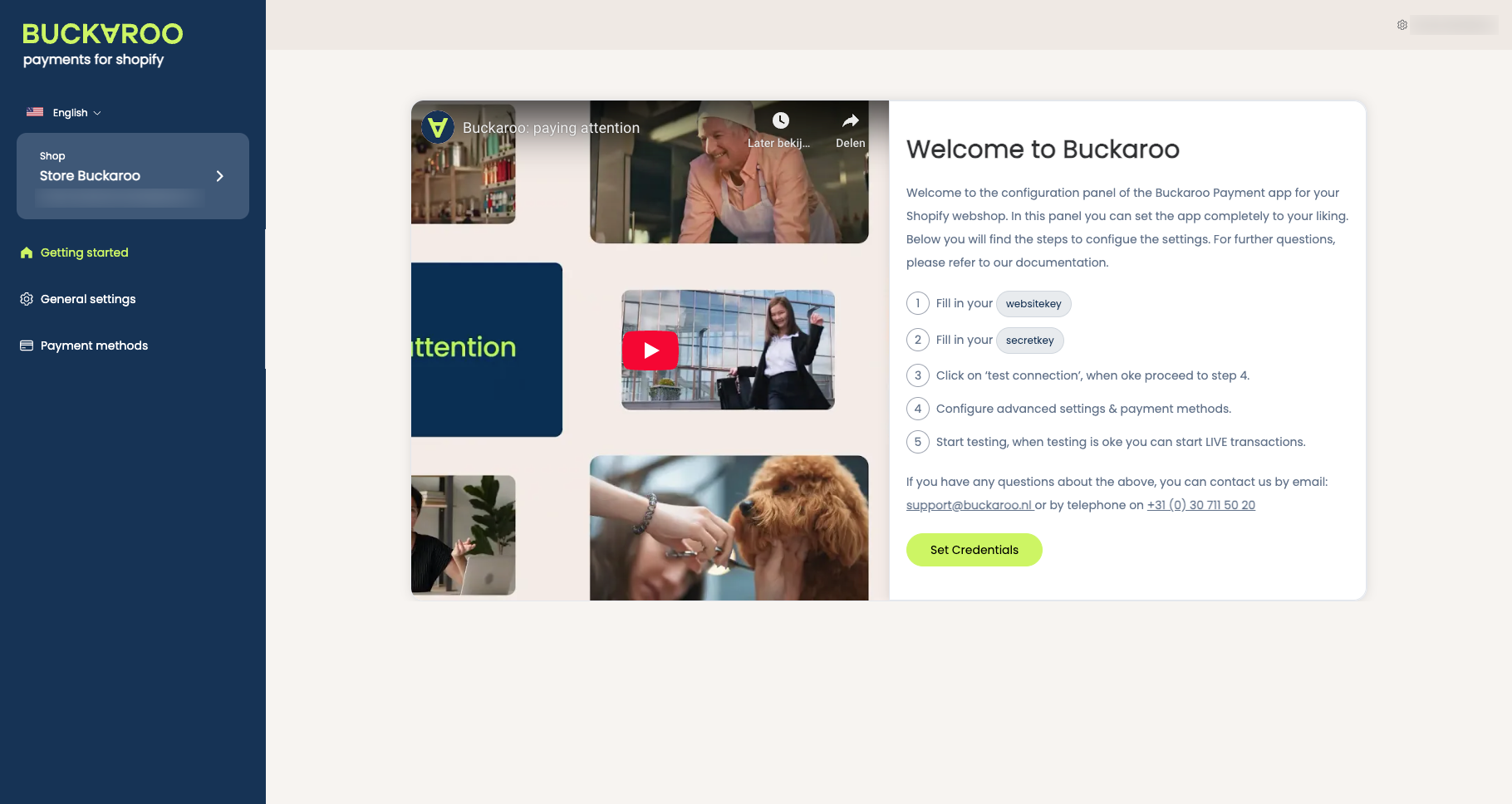Screen dimensions: 1512x804
Task: Click the 'Later bekijken' clock icon on the video
Action: click(x=779, y=119)
